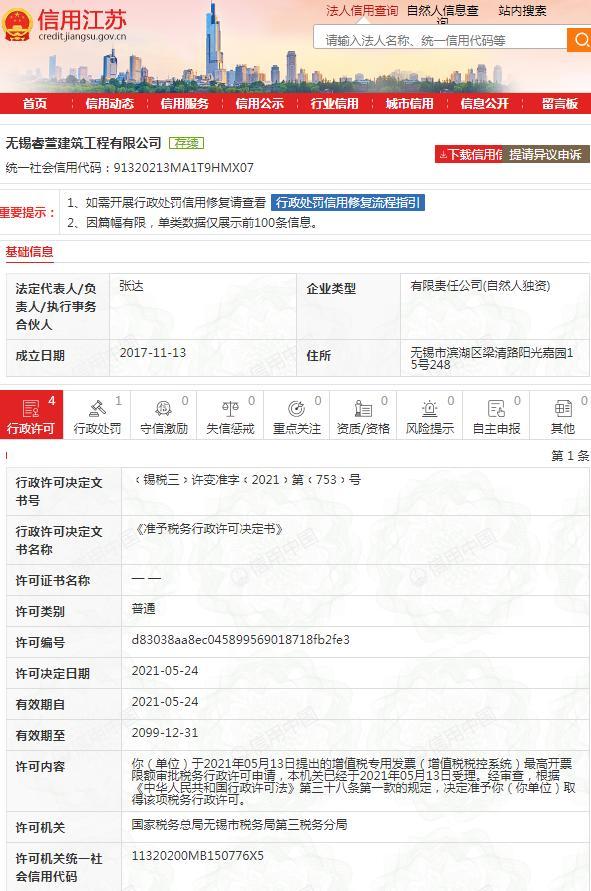
Task: Click the credit code 91320213MA1T9HMX07
Action: pos(184,168)
